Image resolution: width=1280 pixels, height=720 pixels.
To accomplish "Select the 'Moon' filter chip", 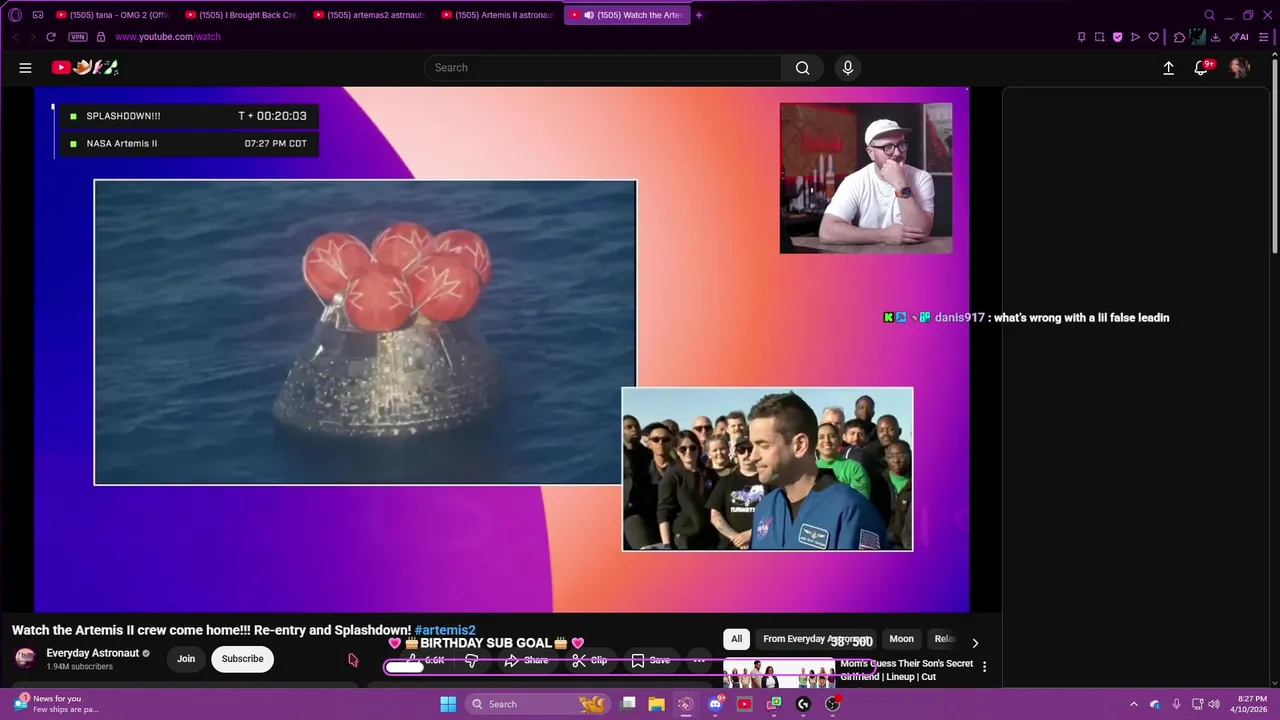I will point(901,639).
